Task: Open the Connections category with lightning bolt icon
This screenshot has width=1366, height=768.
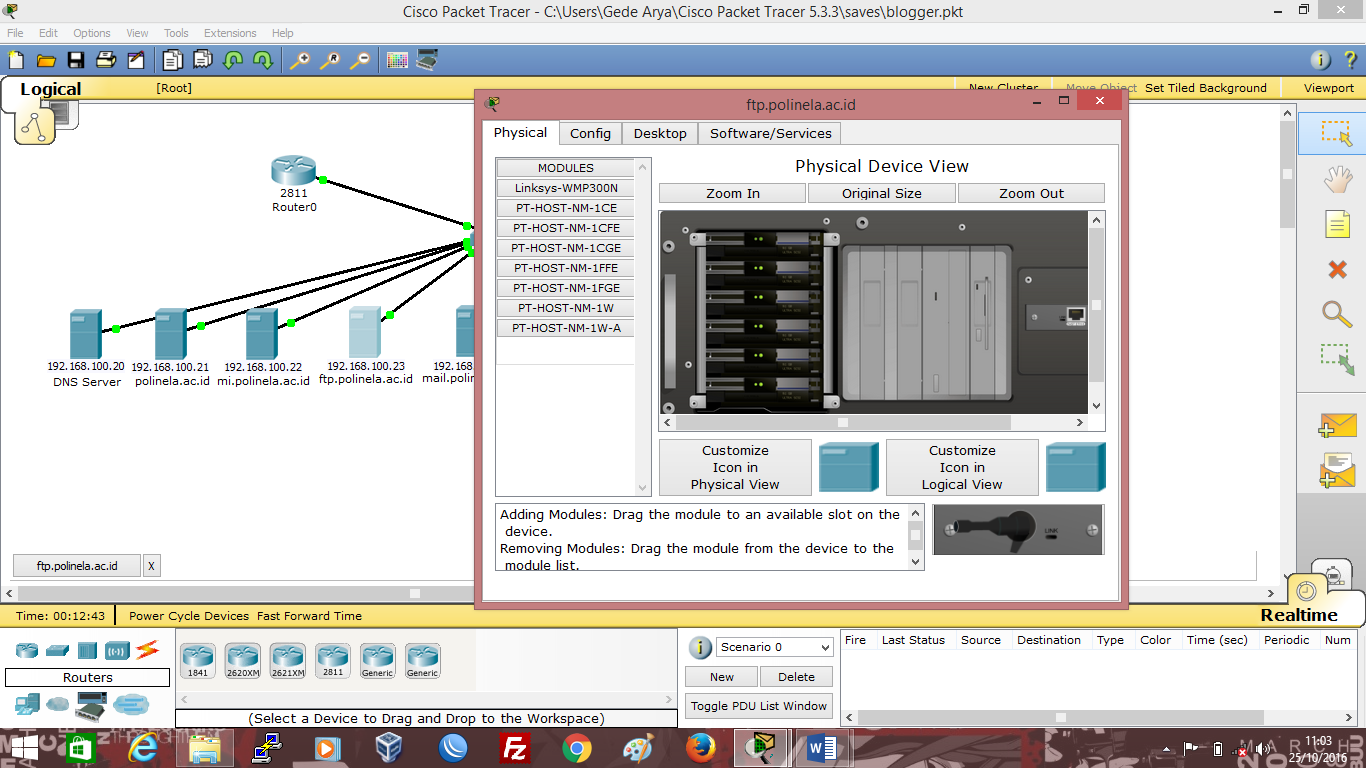Action: pyautogui.click(x=147, y=650)
